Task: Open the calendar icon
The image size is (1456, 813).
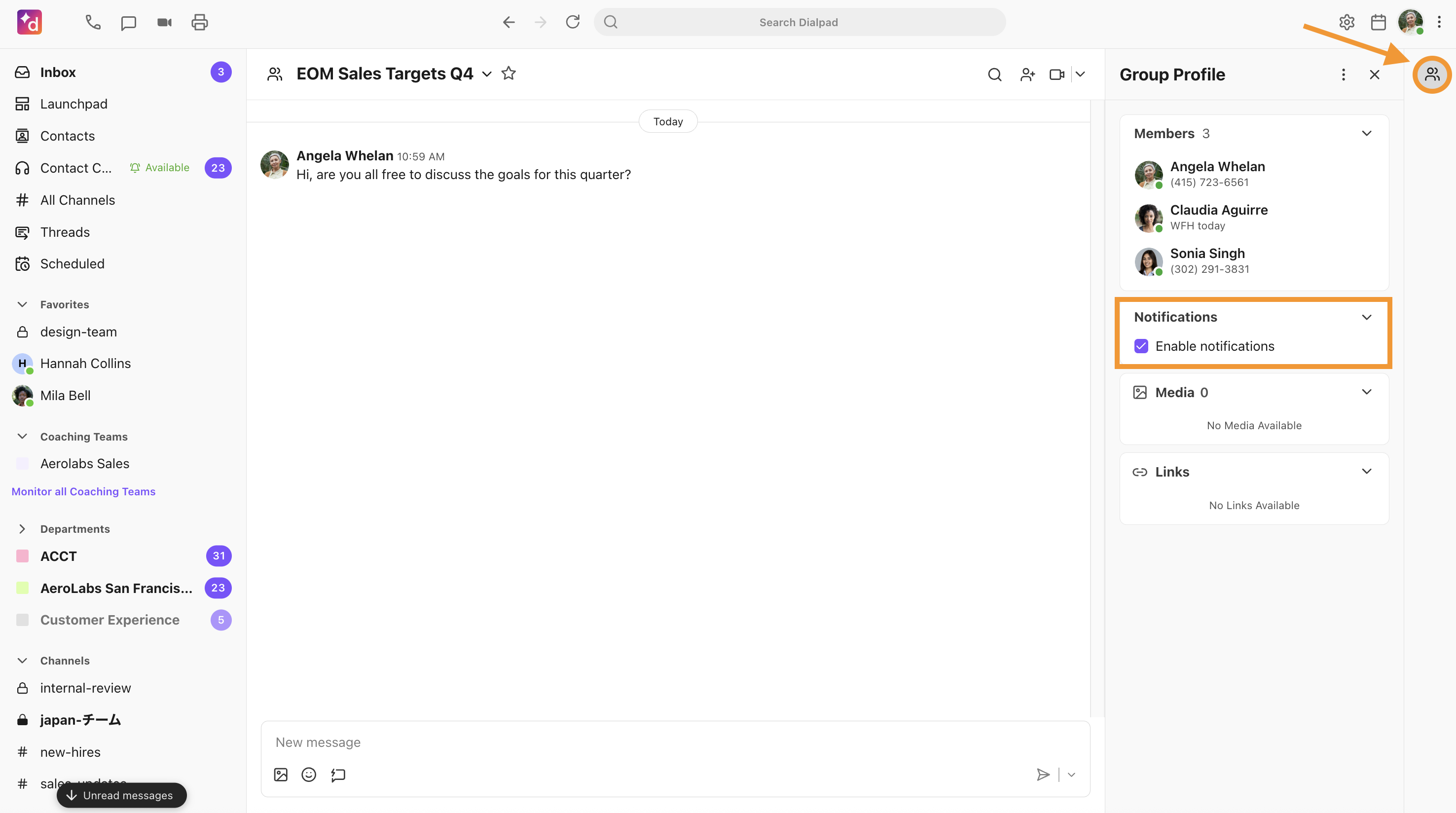Action: click(x=1379, y=22)
